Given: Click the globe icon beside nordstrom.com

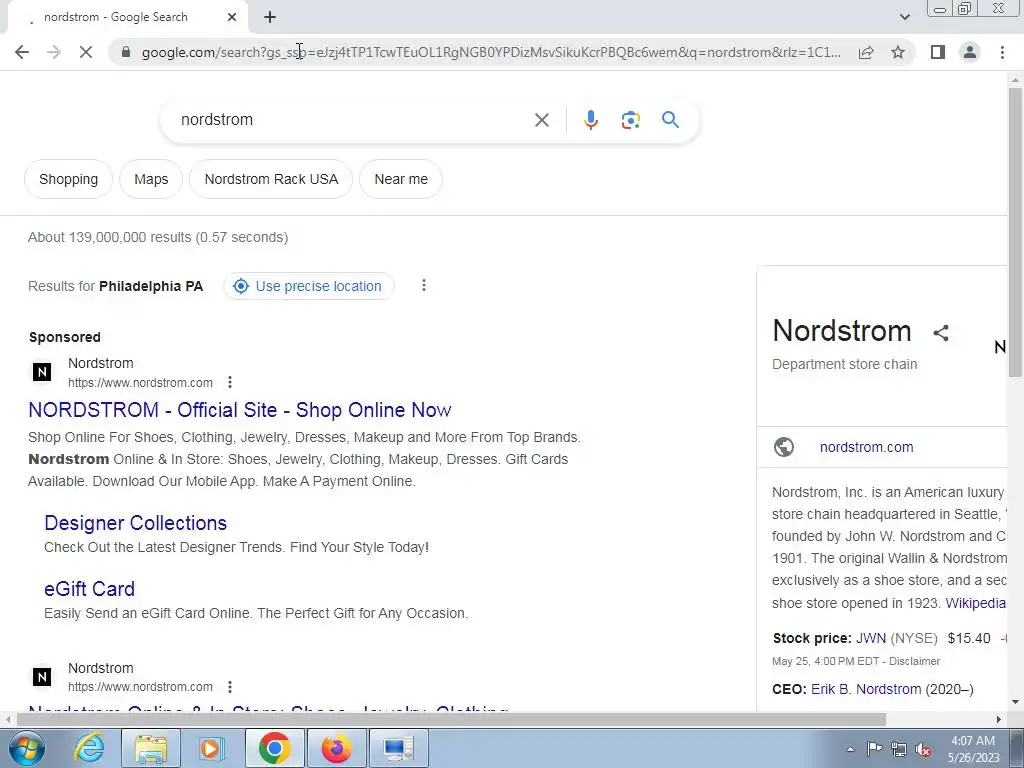Looking at the screenshot, I should pos(784,447).
